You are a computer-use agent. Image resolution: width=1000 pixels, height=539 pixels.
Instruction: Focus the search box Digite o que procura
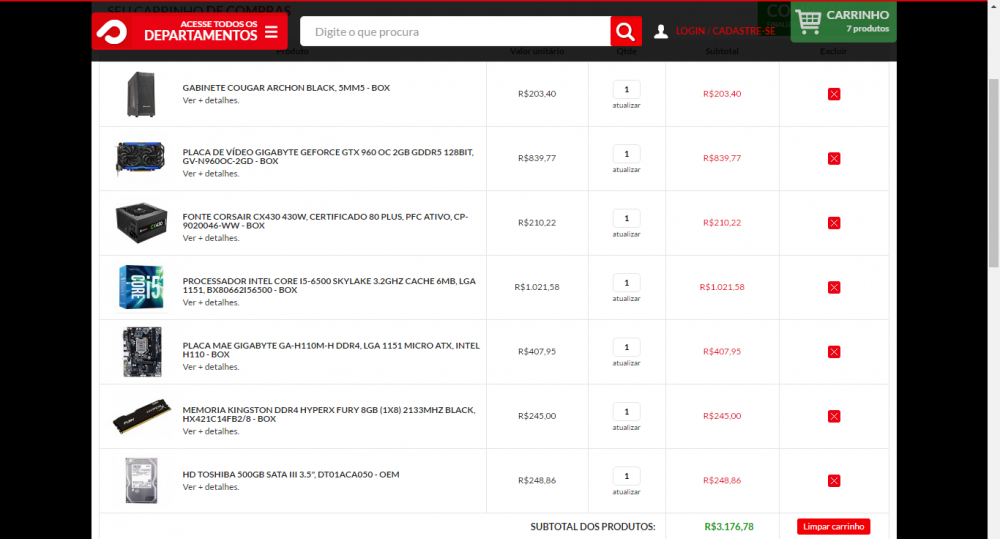click(455, 32)
